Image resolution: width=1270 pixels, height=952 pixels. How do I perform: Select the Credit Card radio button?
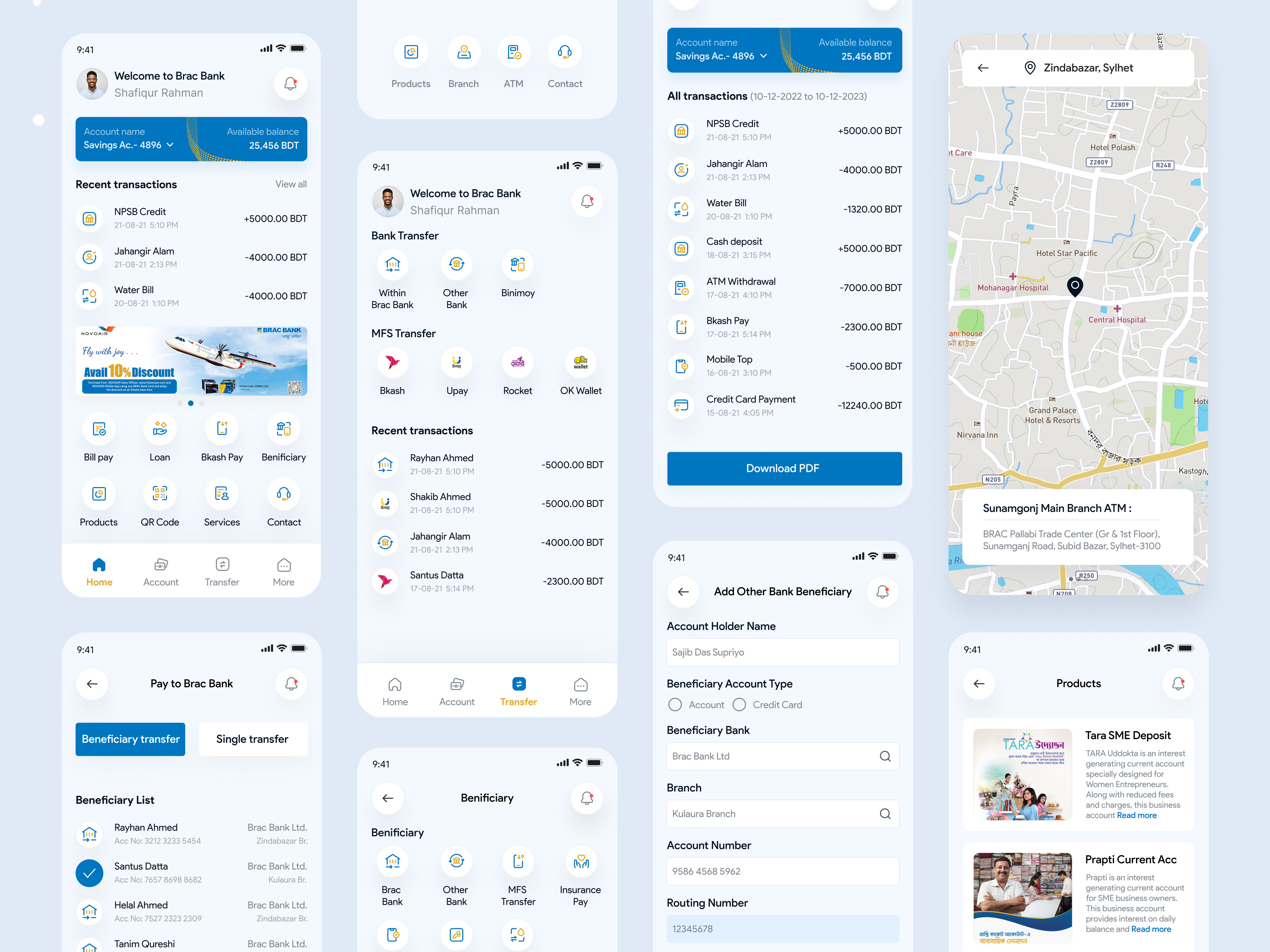[740, 705]
